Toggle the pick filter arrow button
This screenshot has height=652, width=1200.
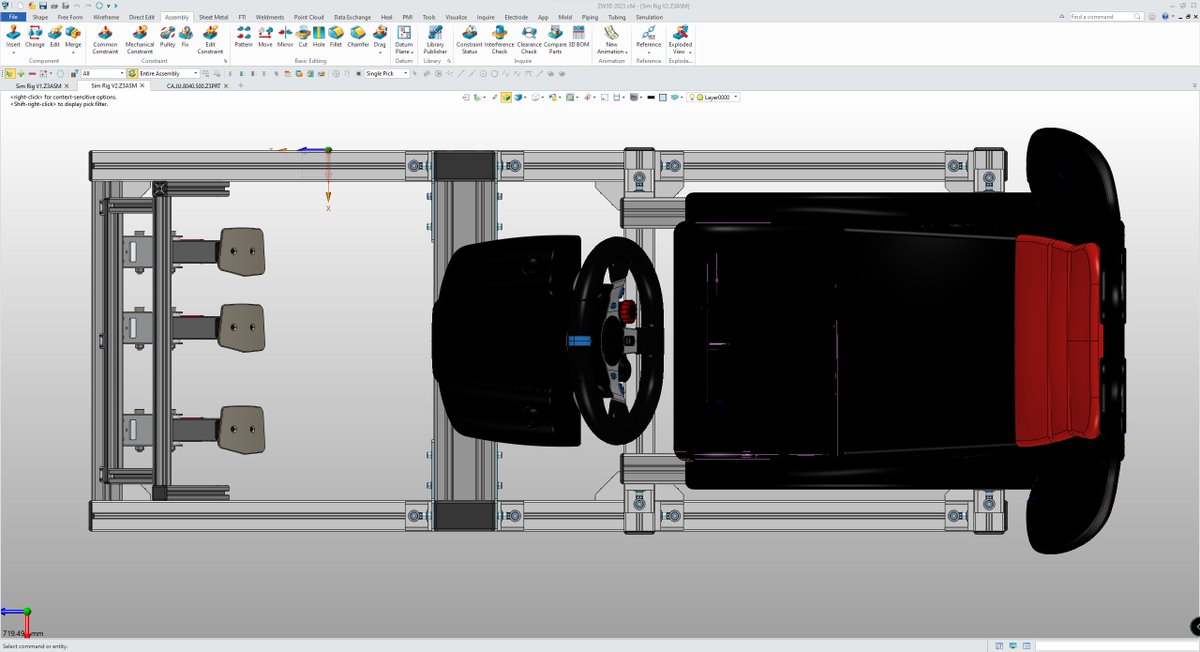9,73
